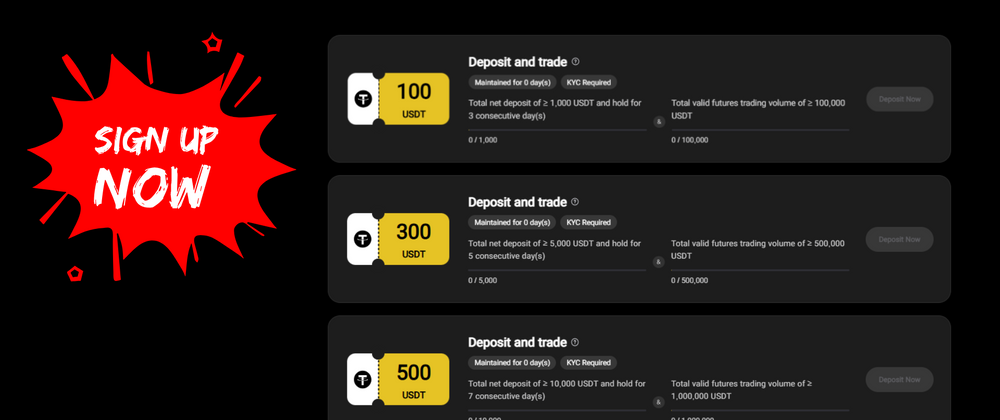Click the Tether logo on the 500 USDT coupon
This screenshot has height=420, width=1000.
[364, 379]
